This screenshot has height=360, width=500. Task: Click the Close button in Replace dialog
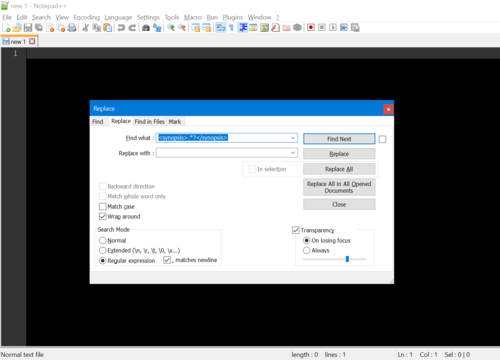tap(339, 204)
